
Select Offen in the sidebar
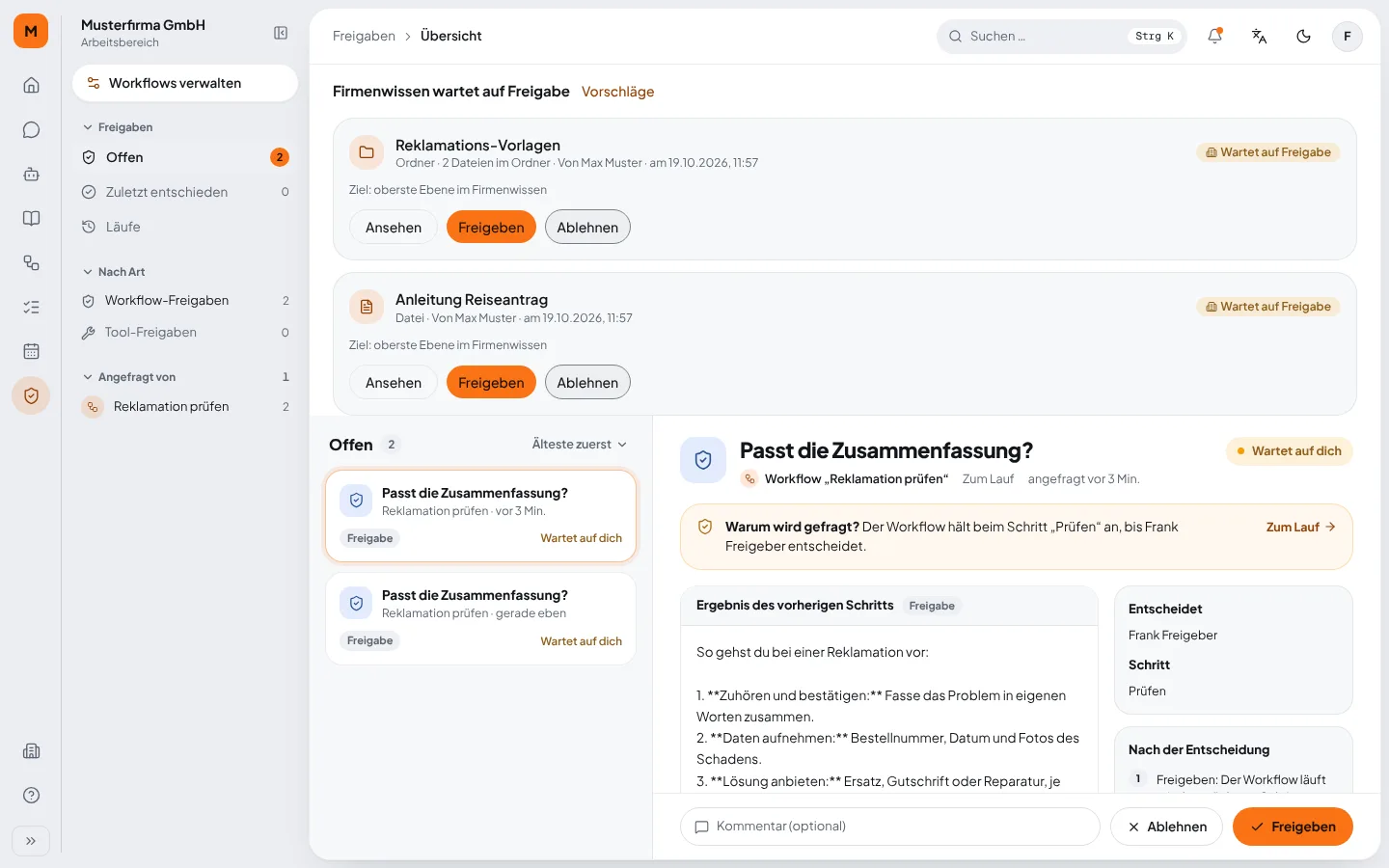click(x=185, y=157)
